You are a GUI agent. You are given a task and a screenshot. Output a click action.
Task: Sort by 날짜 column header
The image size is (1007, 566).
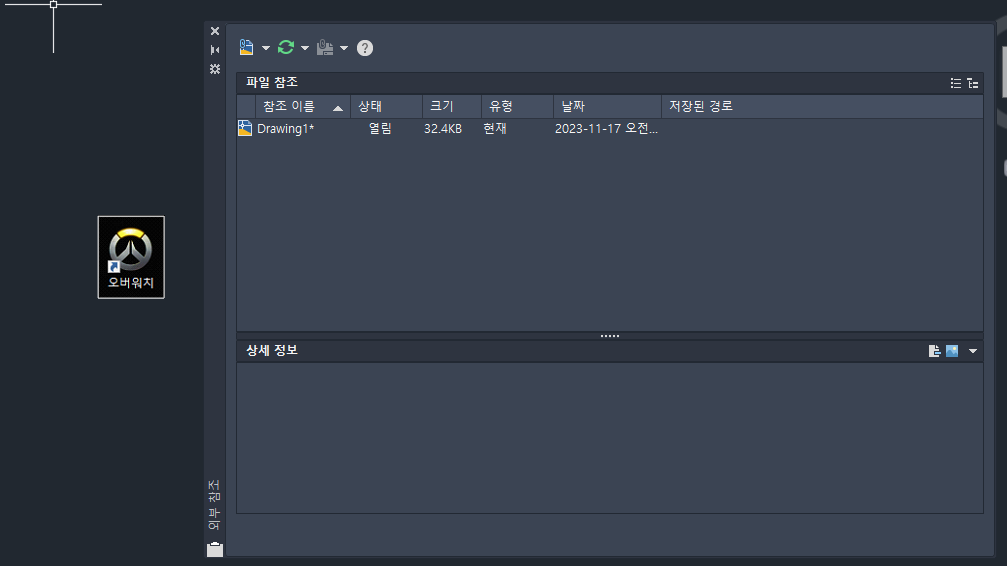tap(607, 107)
